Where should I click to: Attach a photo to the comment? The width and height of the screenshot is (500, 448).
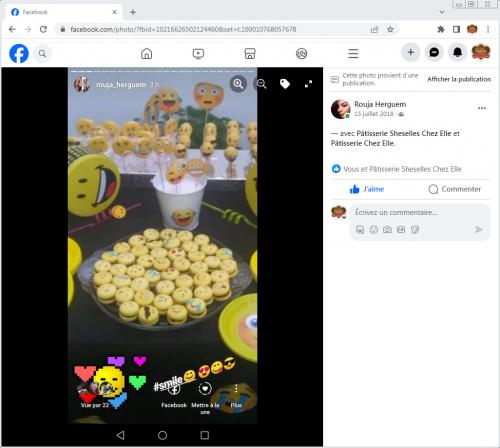point(387,230)
